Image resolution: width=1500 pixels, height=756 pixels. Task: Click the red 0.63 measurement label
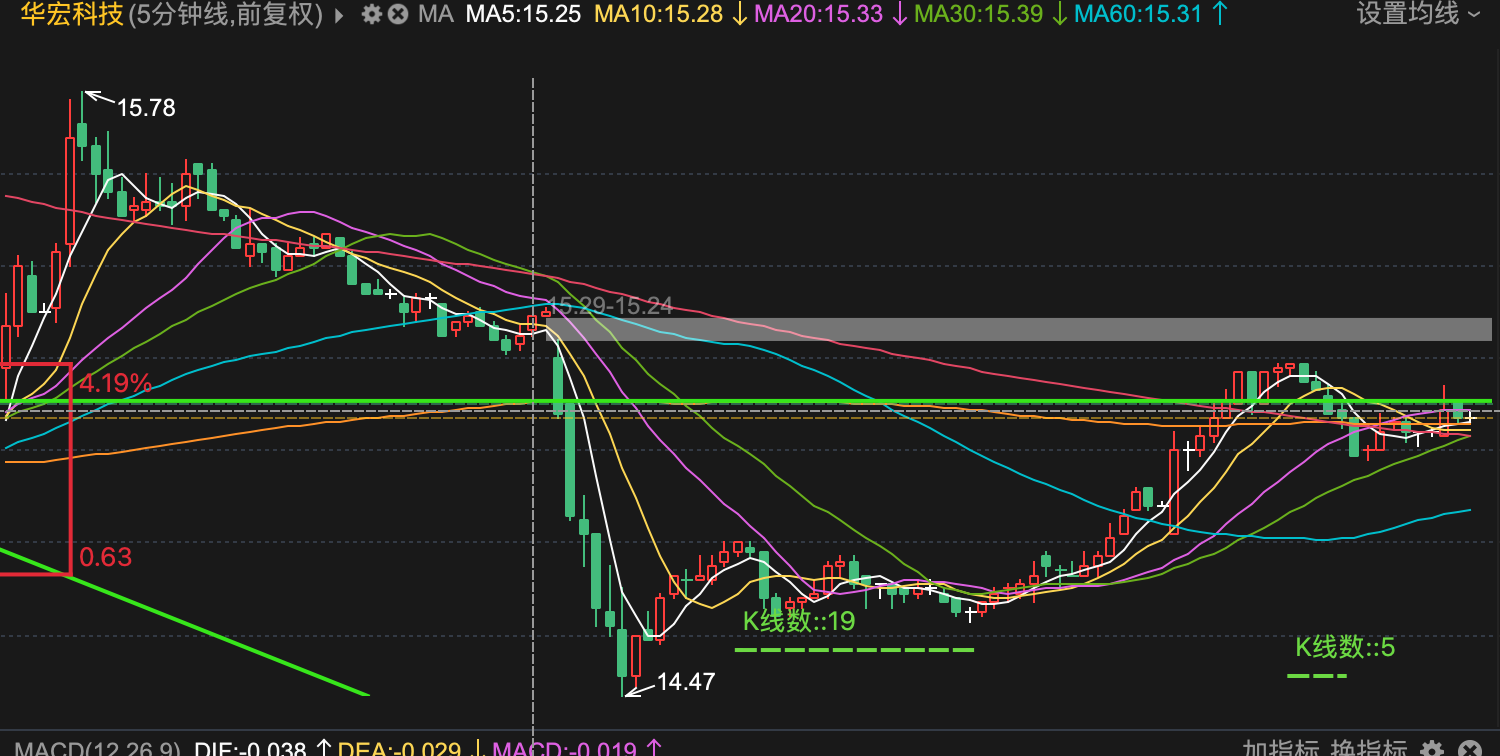(105, 557)
